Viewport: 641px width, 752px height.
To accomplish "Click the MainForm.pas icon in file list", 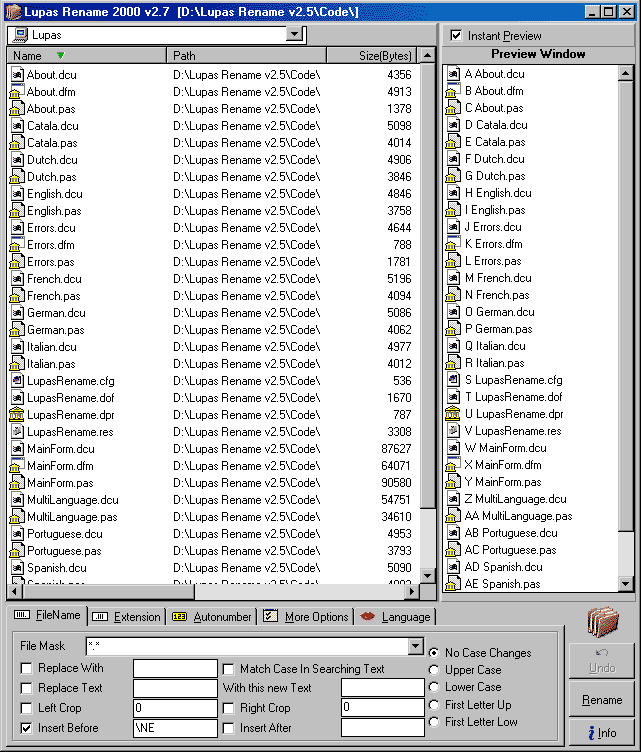I will (16, 483).
